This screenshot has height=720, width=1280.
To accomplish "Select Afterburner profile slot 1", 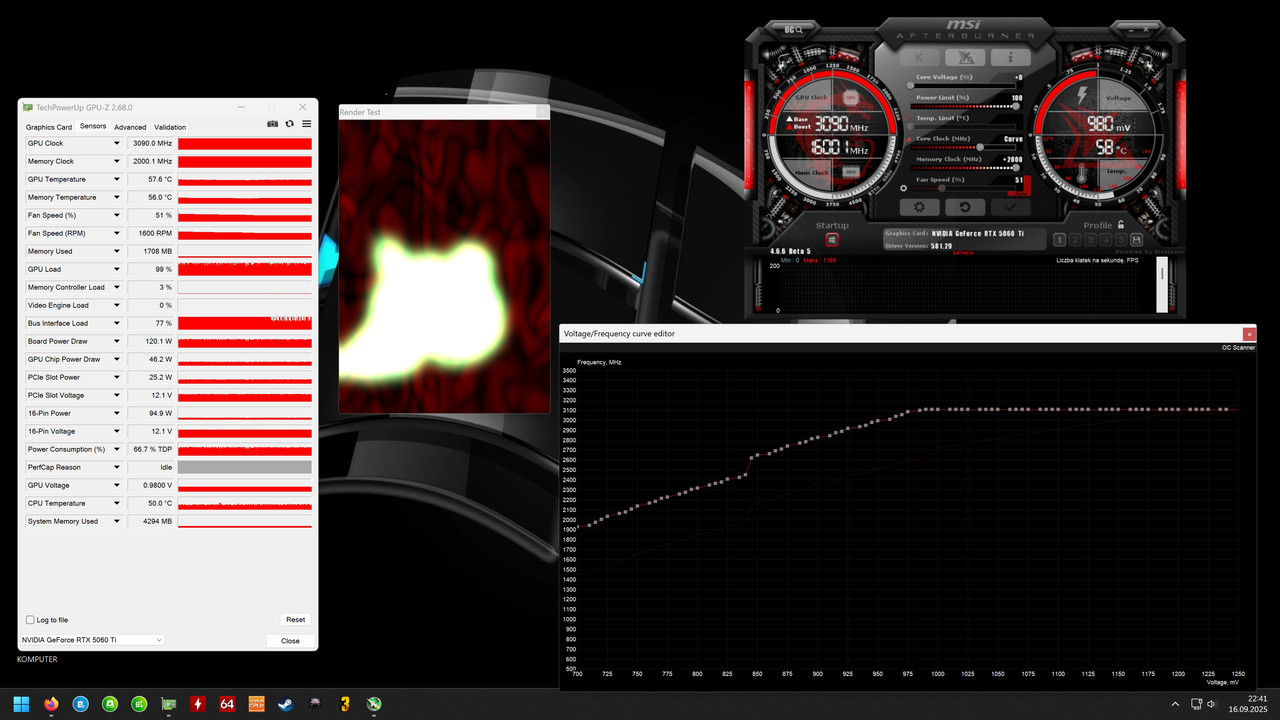I will 1062,240.
